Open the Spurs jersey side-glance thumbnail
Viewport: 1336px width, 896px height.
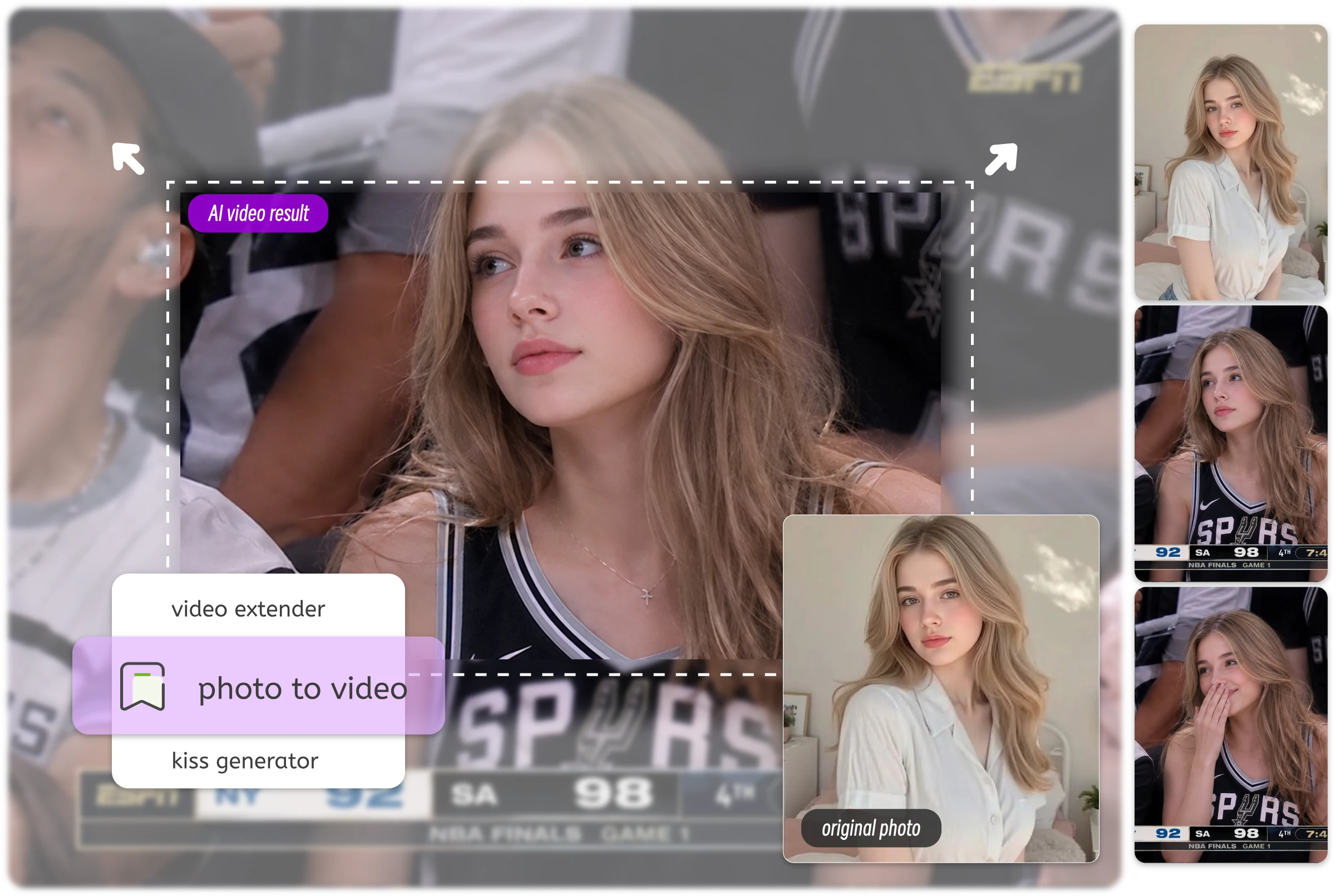coord(1231,443)
